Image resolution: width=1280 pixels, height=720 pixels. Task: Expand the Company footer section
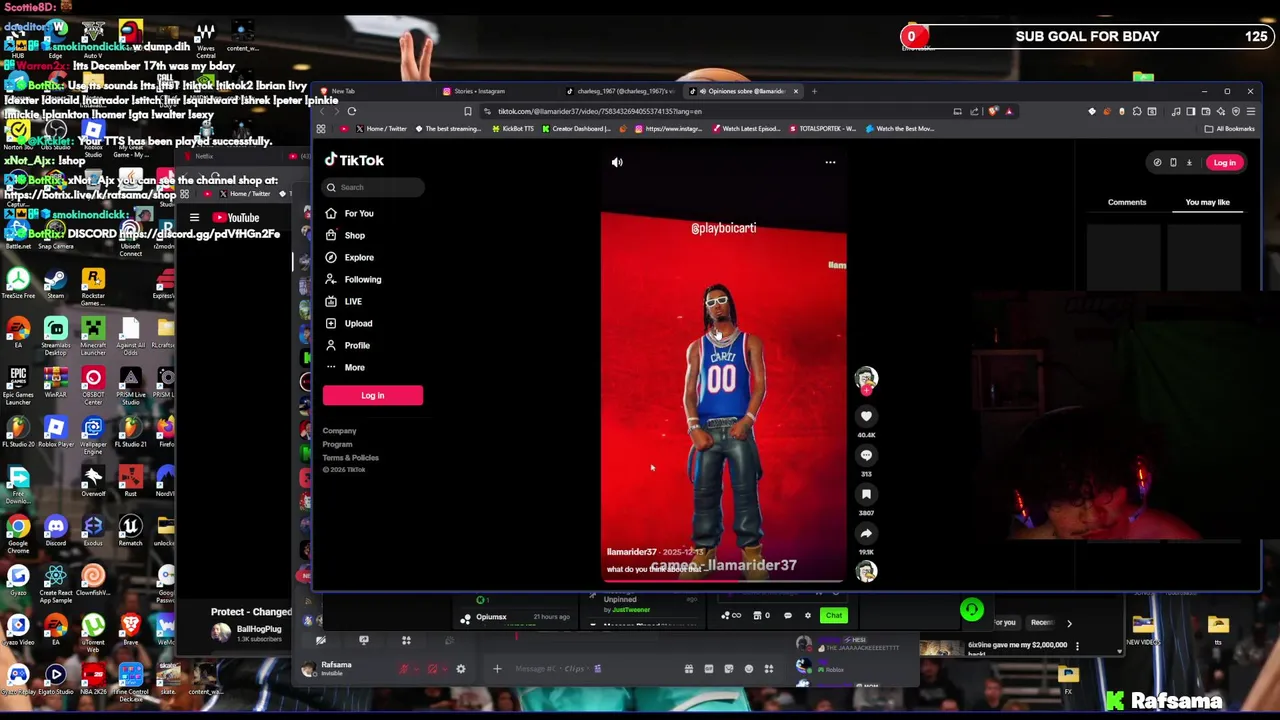(x=339, y=431)
